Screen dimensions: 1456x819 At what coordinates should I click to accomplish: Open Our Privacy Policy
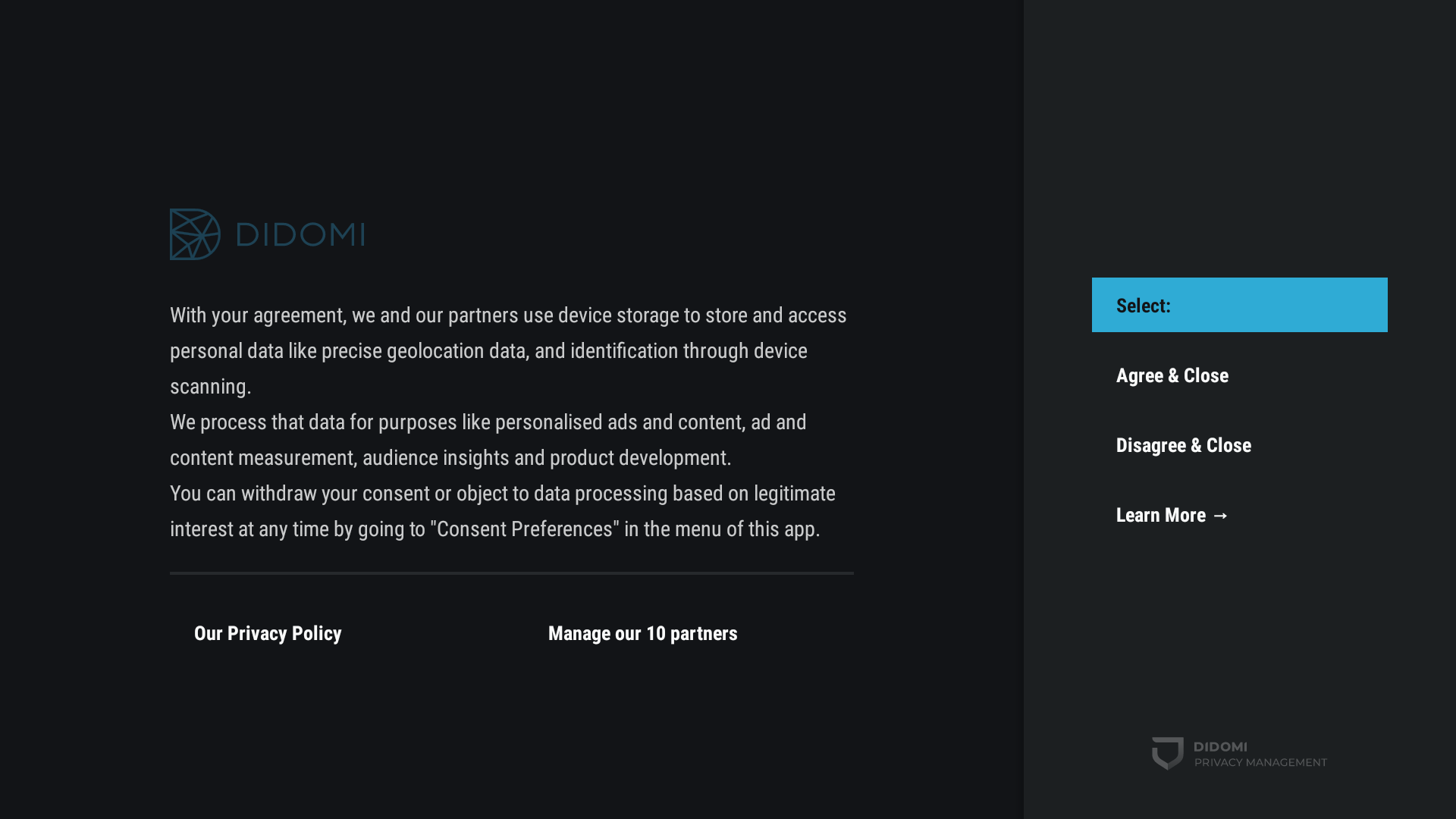[268, 633]
